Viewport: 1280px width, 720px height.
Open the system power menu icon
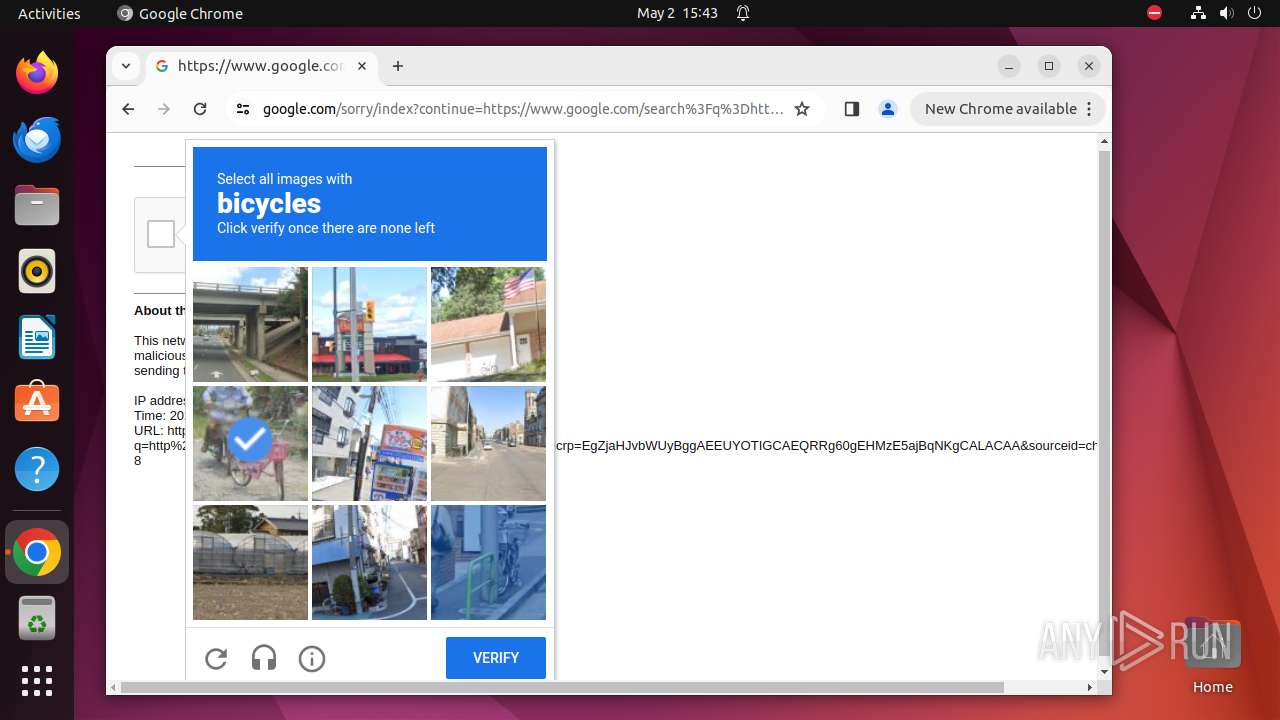pyautogui.click(x=1254, y=13)
